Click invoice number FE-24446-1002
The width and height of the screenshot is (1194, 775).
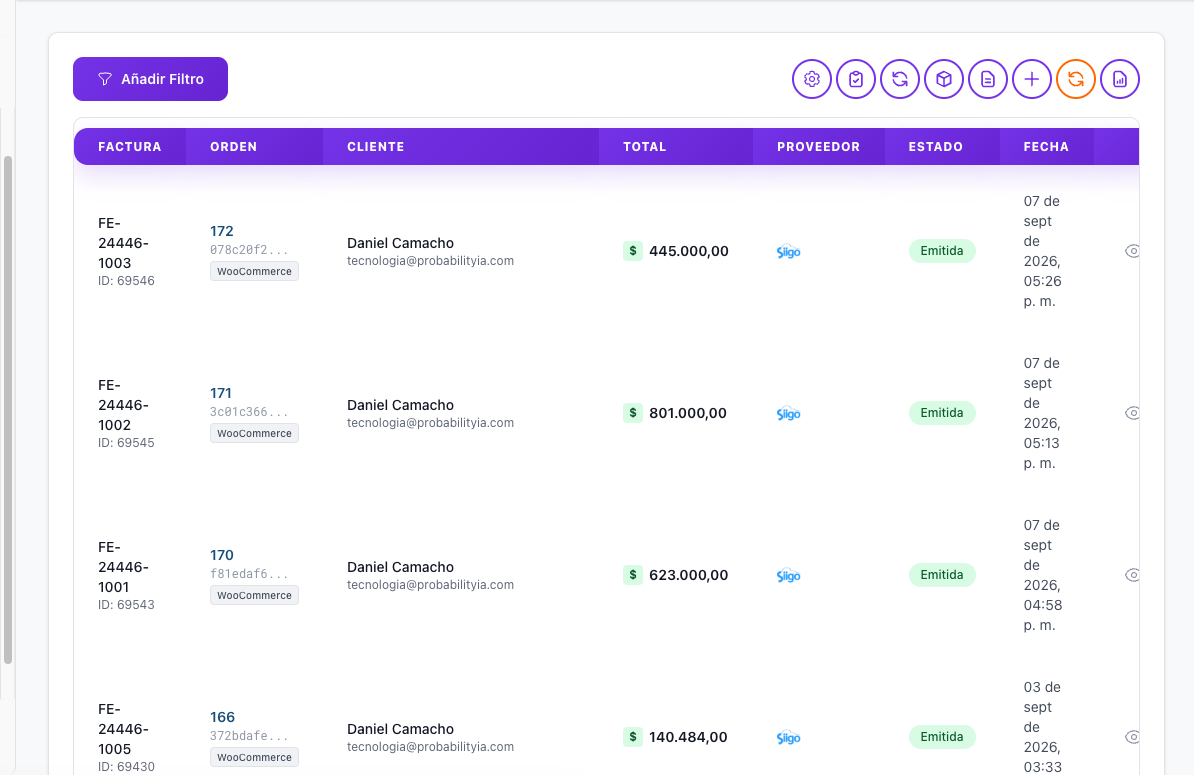[x=123, y=405]
